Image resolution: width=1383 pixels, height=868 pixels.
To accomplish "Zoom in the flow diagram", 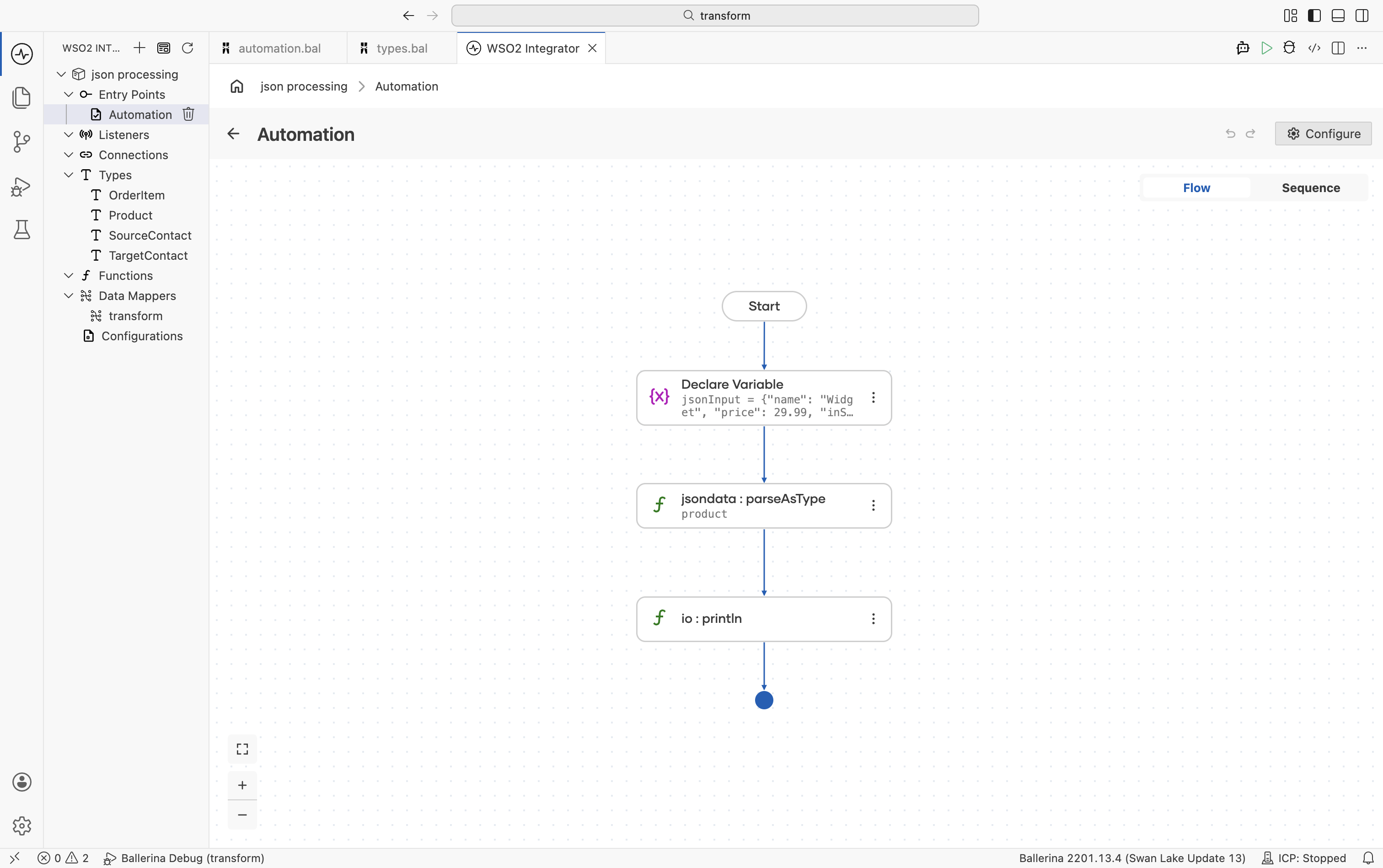I will pos(242,785).
